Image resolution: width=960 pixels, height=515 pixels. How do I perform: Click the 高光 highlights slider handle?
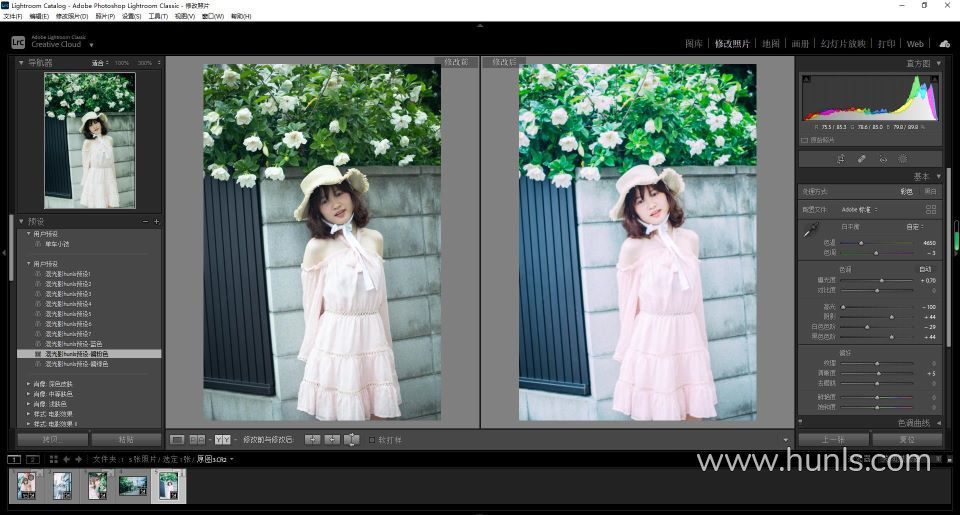pyautogui.click(x=843, y=307)
